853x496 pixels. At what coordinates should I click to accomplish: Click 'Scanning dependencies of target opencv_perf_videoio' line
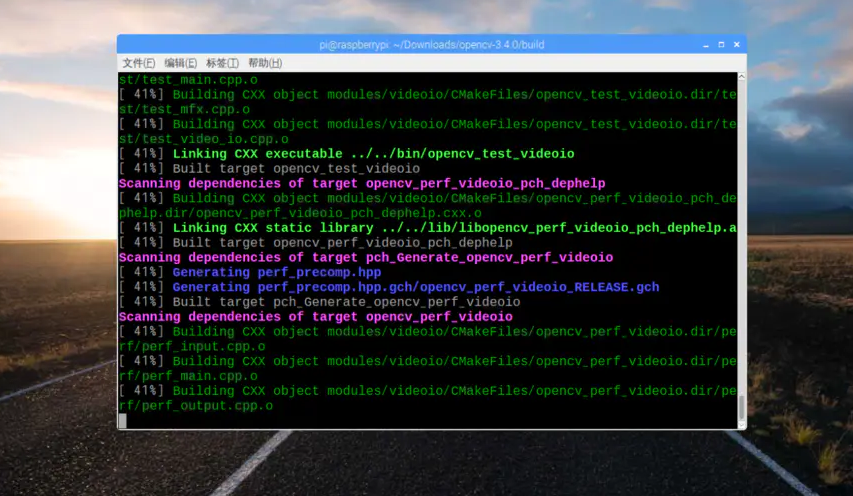316,317
